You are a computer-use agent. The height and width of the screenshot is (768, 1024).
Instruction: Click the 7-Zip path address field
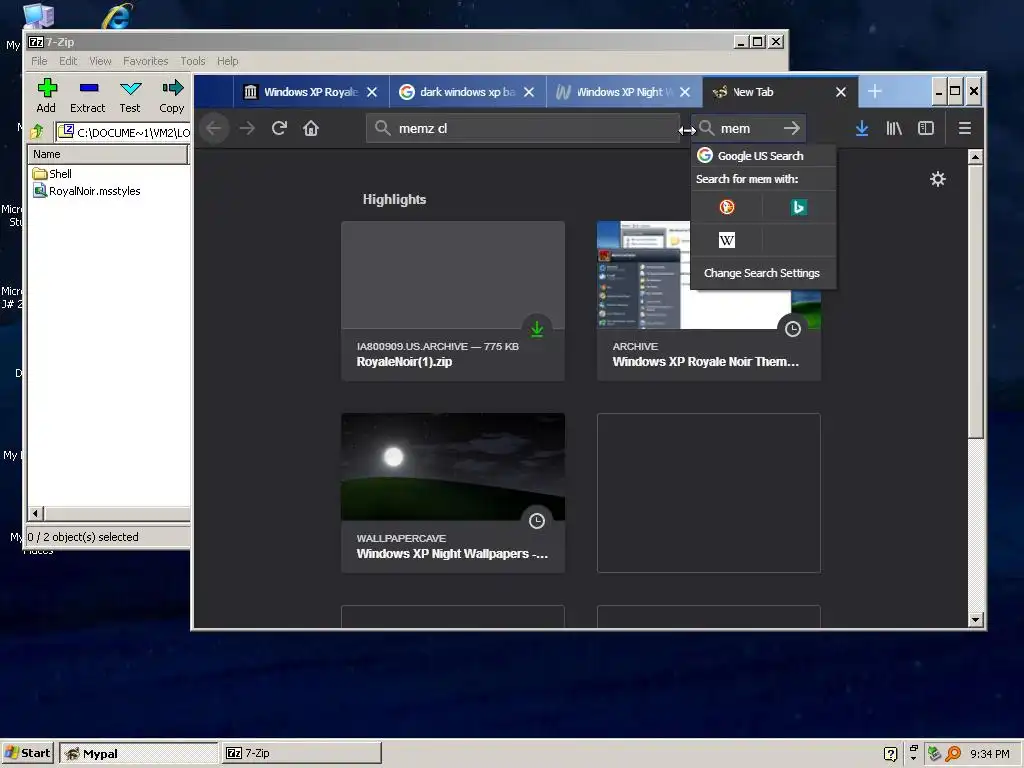pyautogui.click(x=124, y=132)
